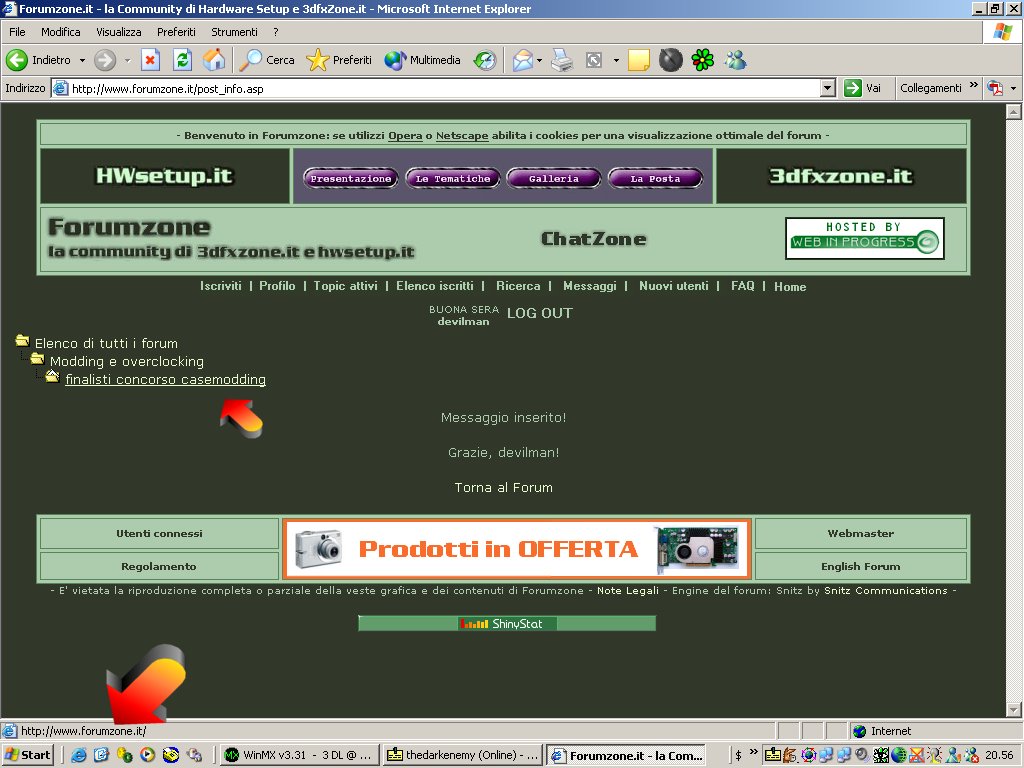1024x768 pixels.
Task: Open the mail icon dropdown arrow
Action: pyautogui.click(x=539, y=60)
